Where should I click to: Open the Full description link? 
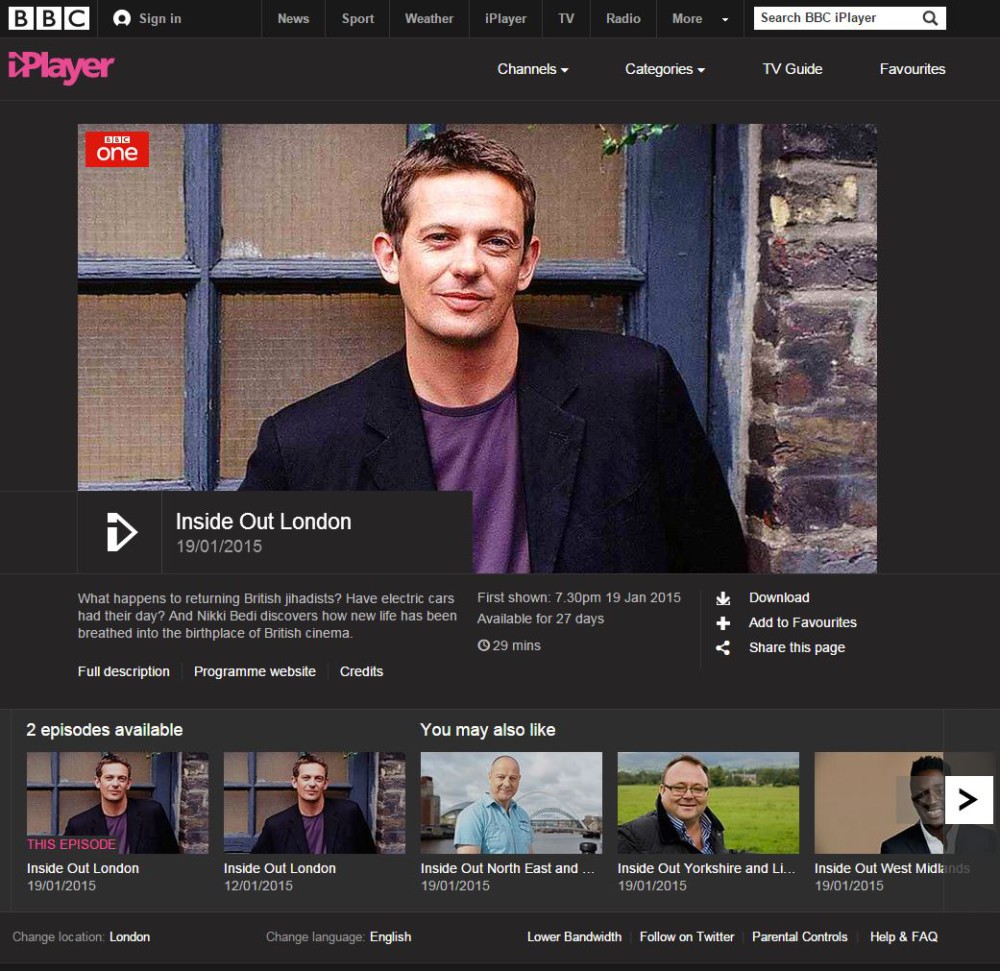(124, 672)
